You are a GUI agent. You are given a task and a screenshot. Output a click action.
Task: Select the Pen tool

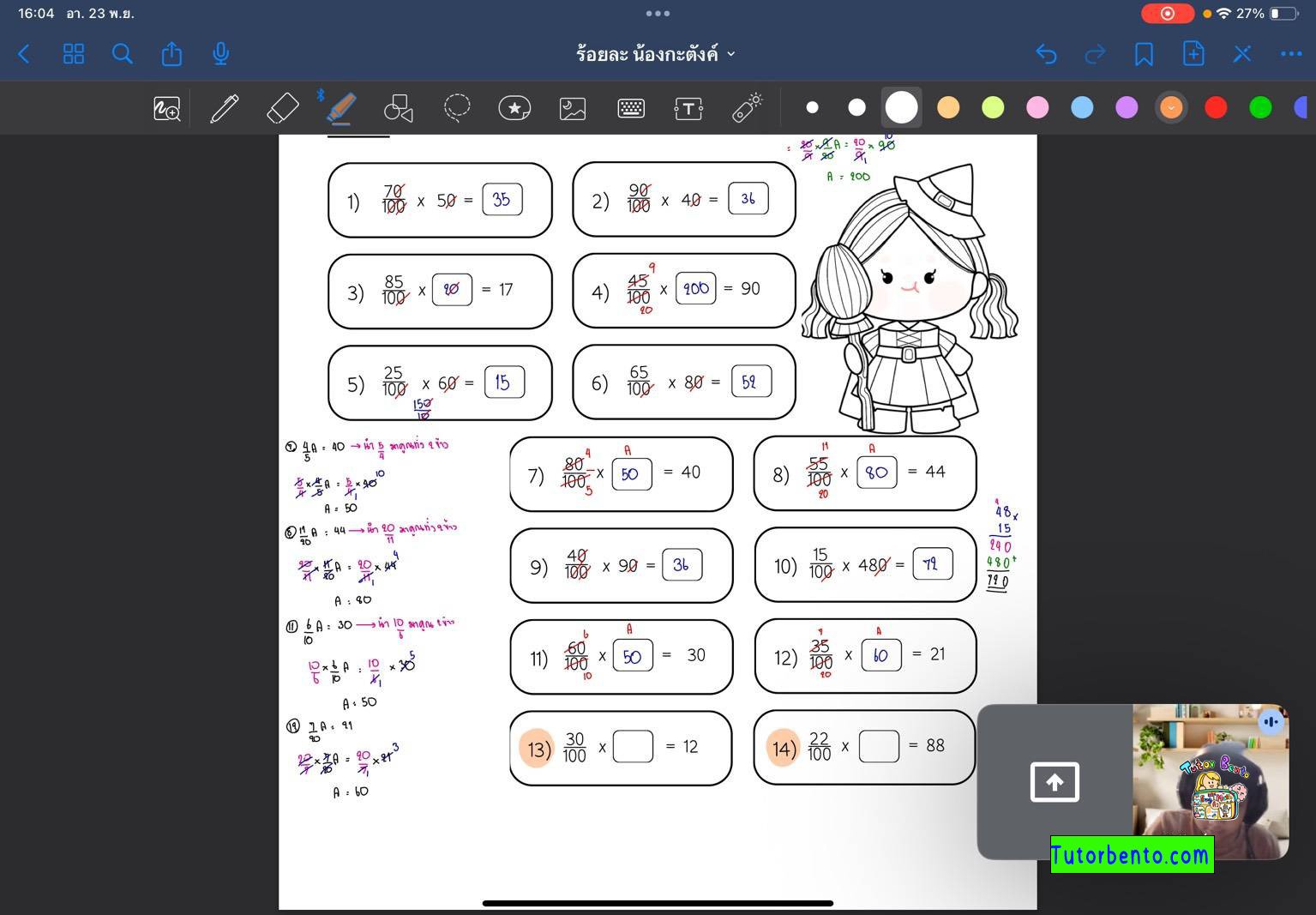click(x=225, y=108)
